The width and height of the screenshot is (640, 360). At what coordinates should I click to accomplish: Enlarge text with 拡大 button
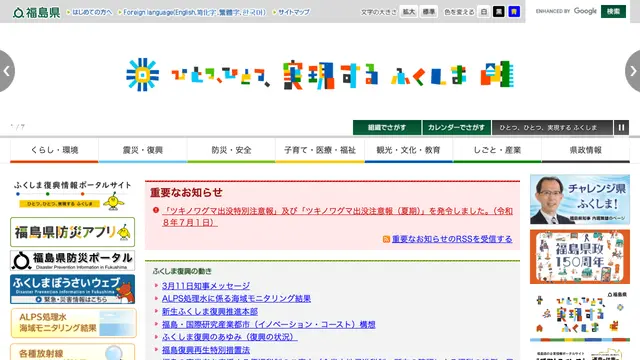coord(409,12)
